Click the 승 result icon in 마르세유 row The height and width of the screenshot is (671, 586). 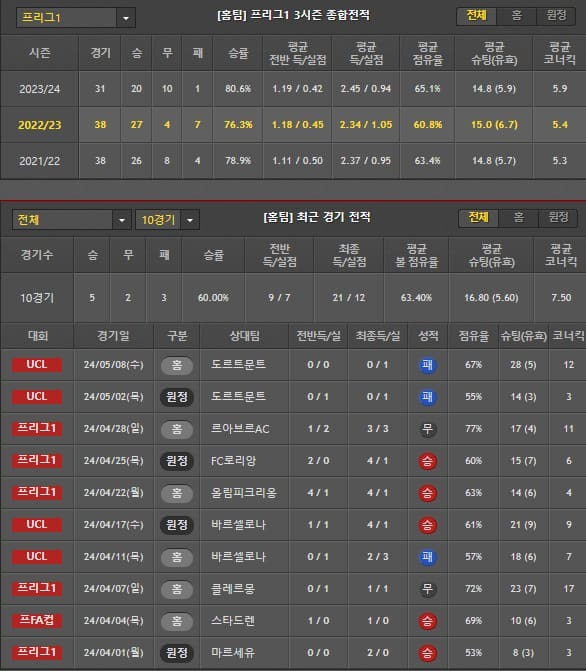tap(427, 653)
